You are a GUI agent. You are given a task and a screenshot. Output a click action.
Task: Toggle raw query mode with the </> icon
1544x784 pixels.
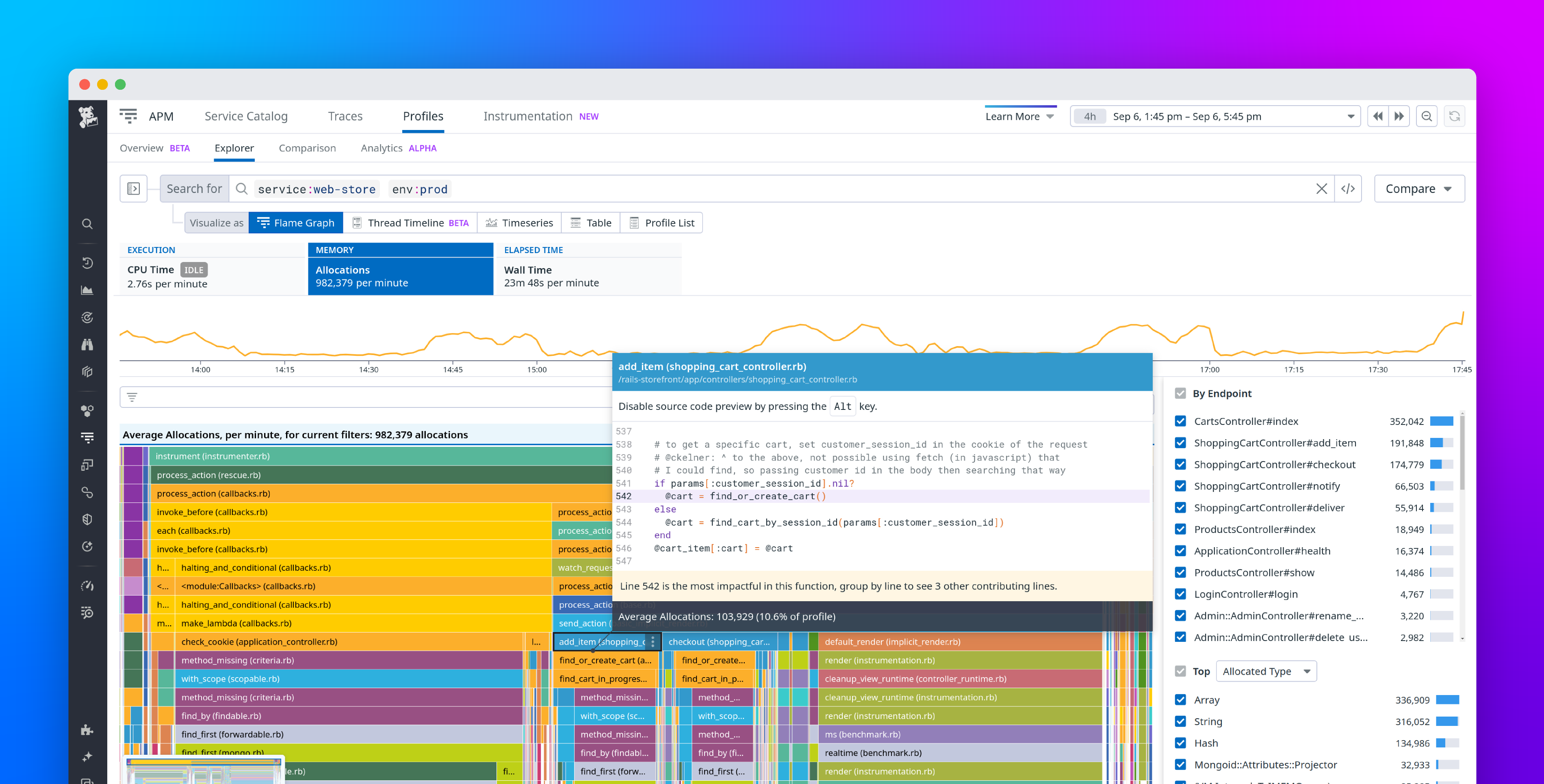[1349, 188]
